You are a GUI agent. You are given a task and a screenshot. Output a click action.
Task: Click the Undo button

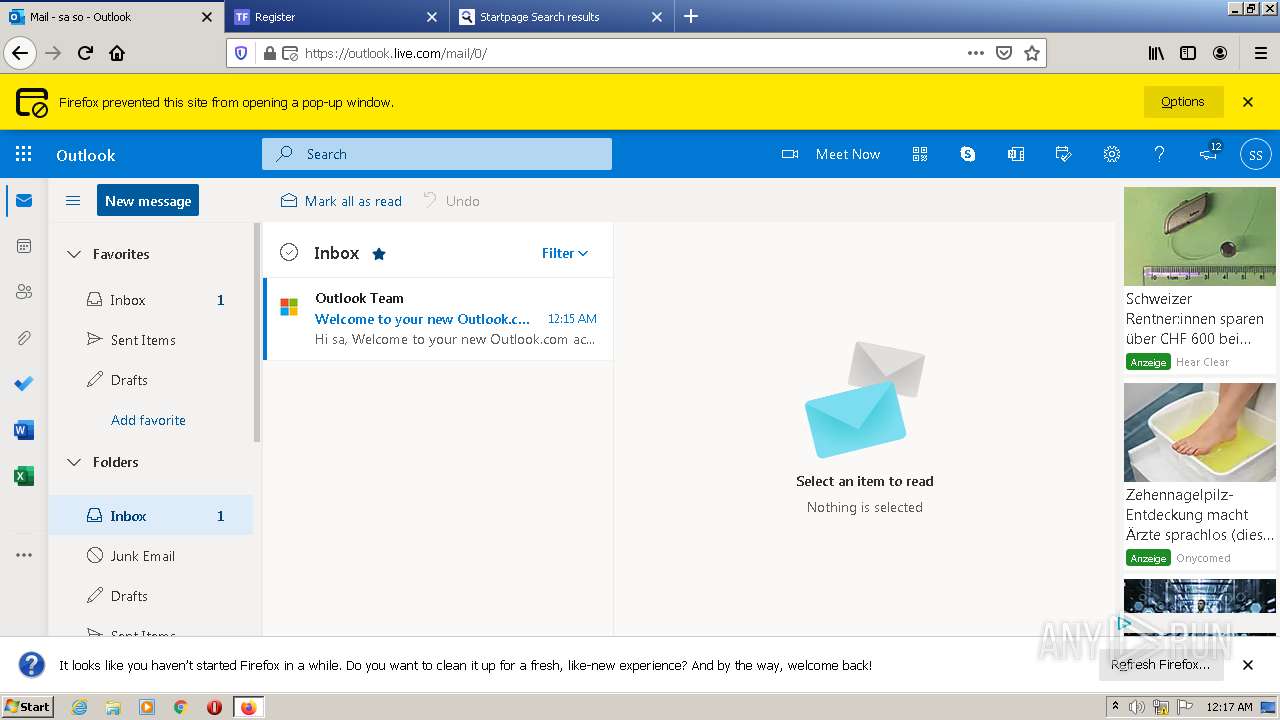[451, 201]
